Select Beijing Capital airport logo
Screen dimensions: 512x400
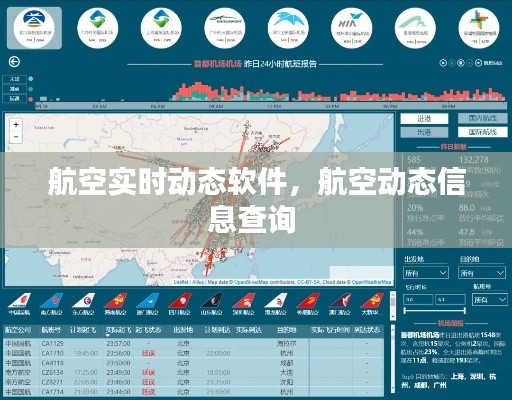pos(35,28)
